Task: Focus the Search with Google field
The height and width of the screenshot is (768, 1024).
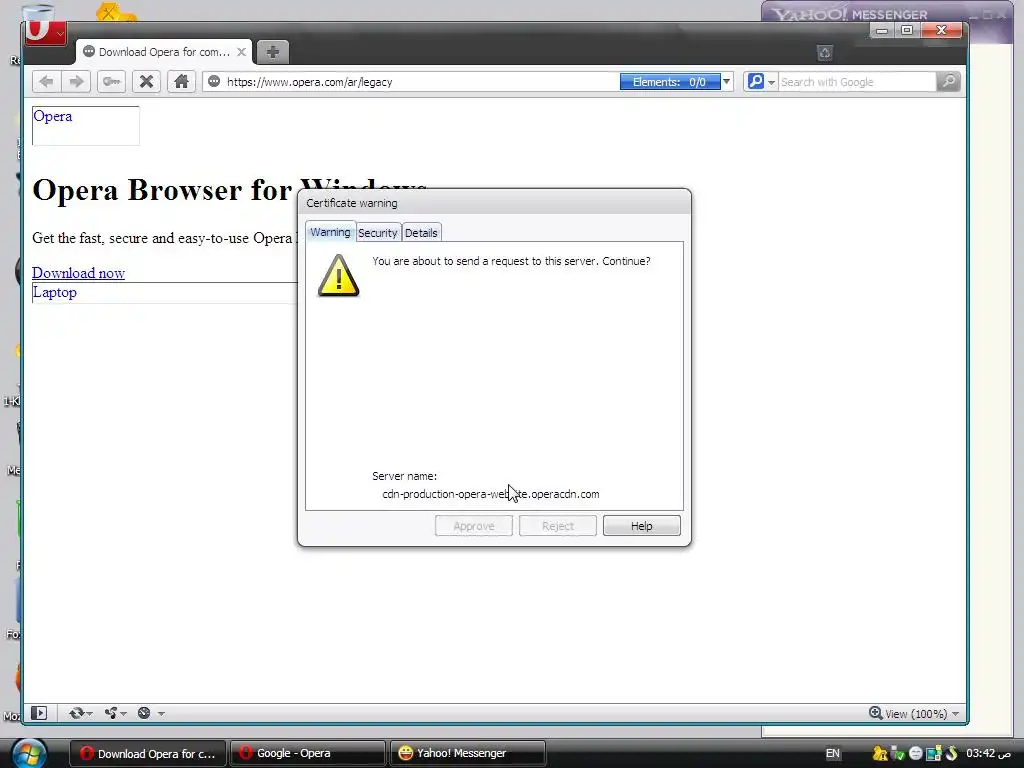Action: point(857,82)
